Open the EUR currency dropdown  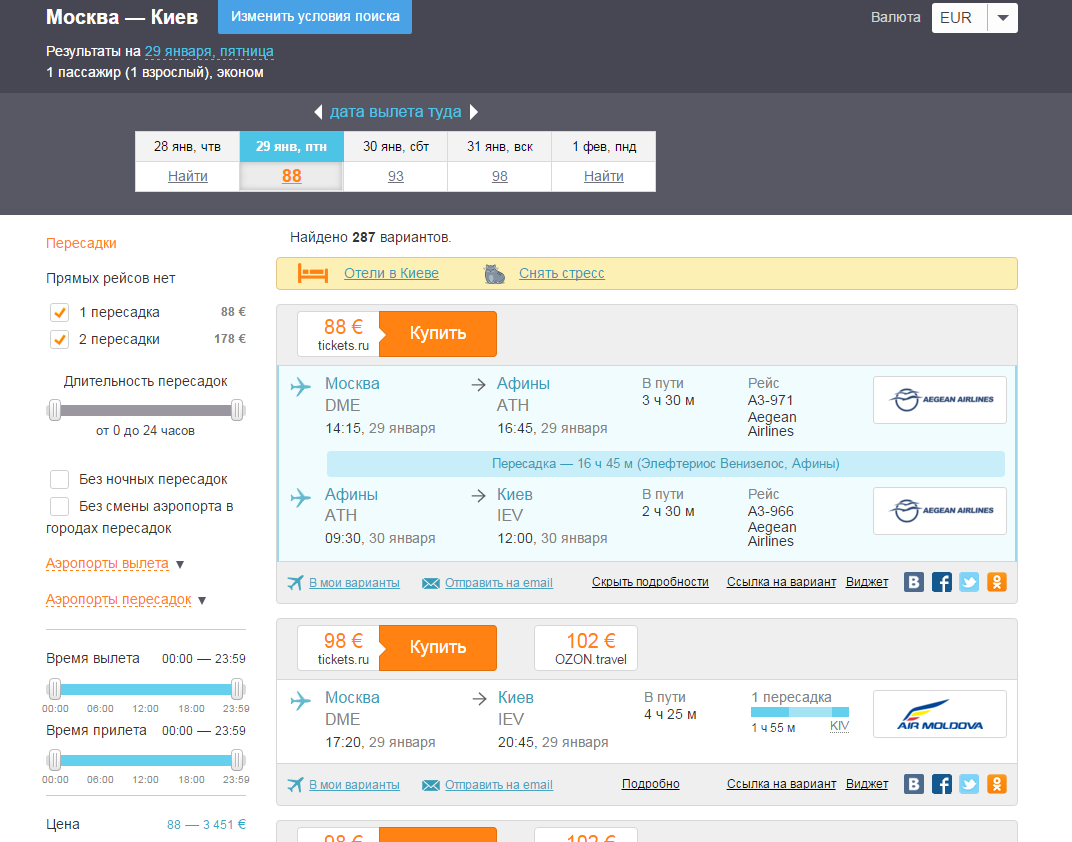[974, 18]
